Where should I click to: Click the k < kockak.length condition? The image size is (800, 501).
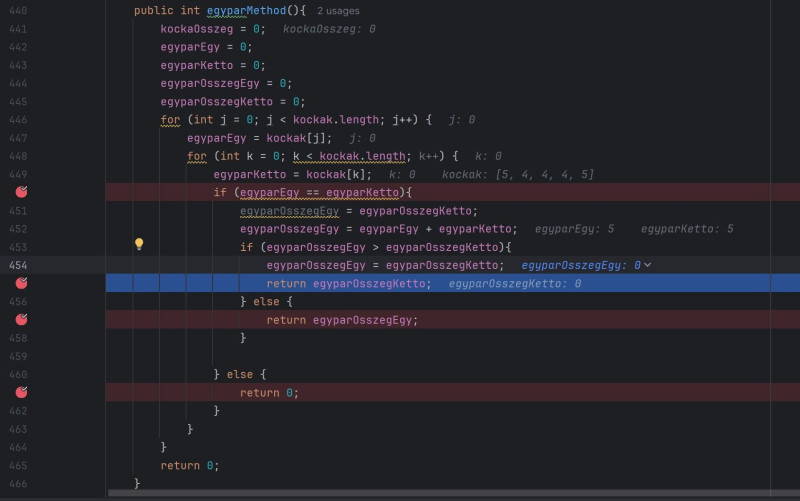point(349,156)
